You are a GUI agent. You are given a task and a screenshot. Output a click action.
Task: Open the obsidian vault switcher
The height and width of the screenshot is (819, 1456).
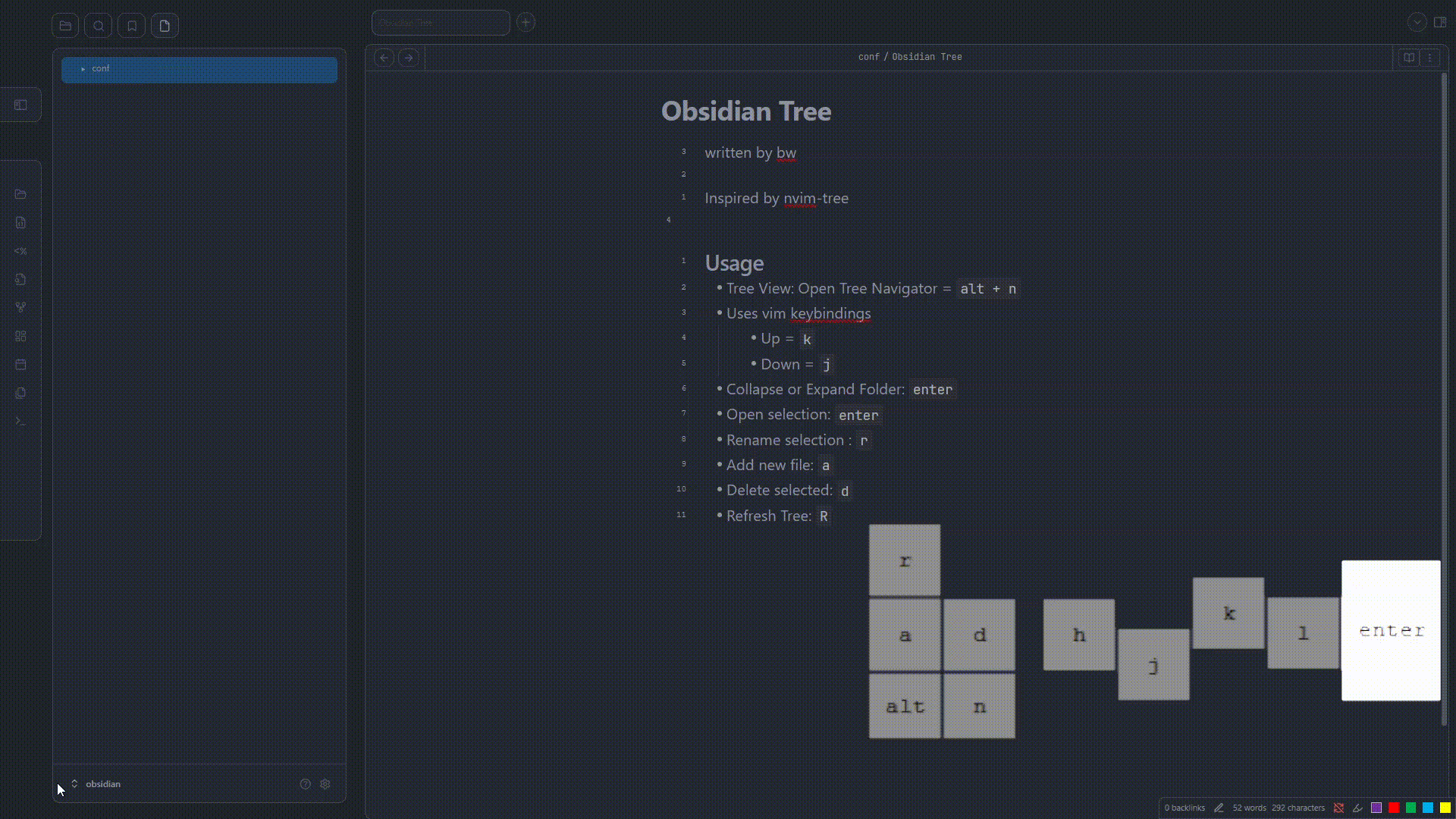pyautogui.click(x=102, y=784)
